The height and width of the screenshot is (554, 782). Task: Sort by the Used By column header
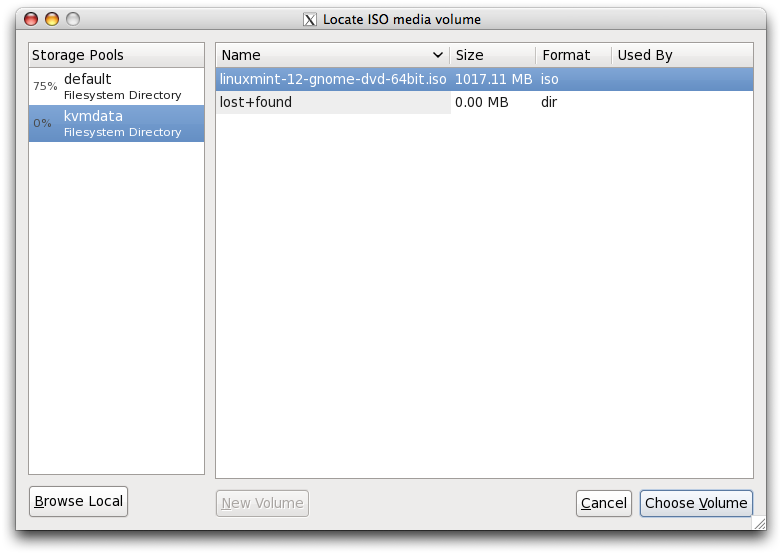[682, 55]
